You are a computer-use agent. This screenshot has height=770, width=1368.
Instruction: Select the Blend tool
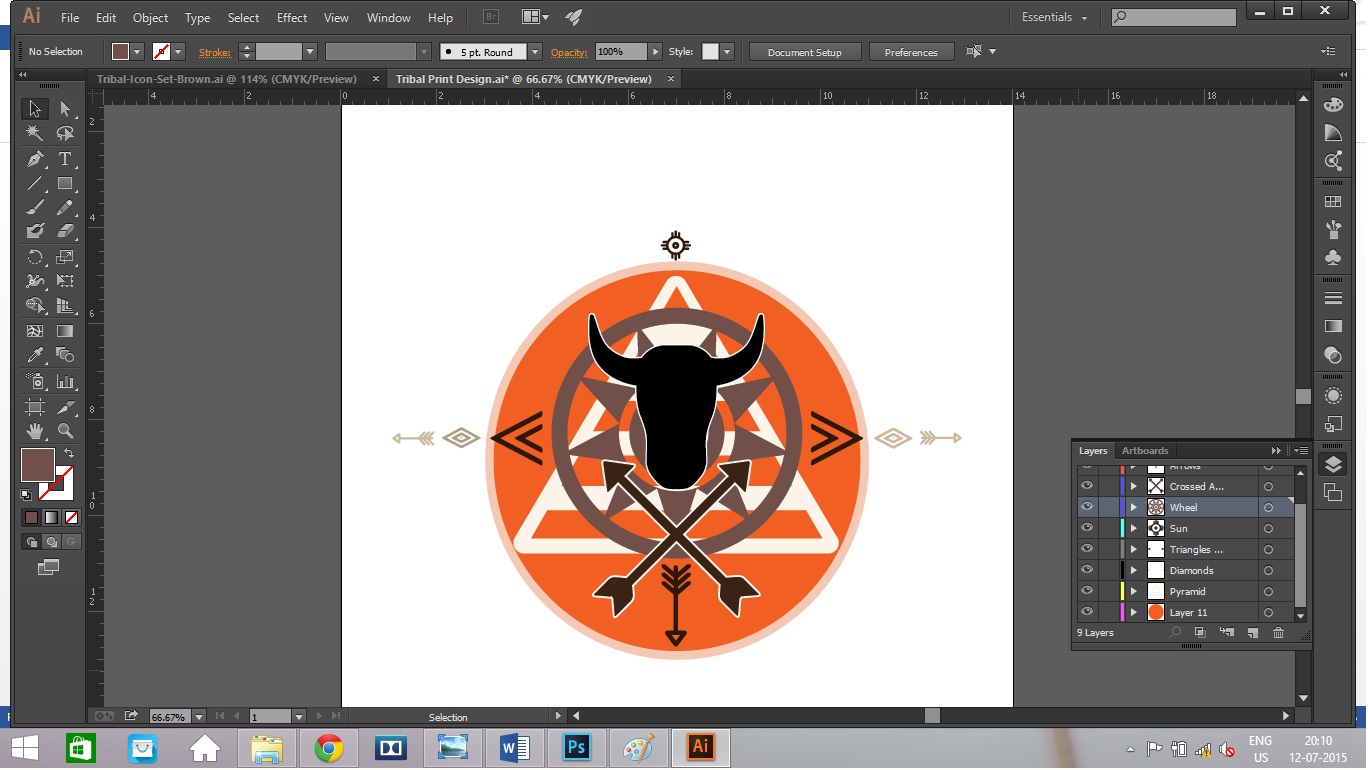point(65,355)
